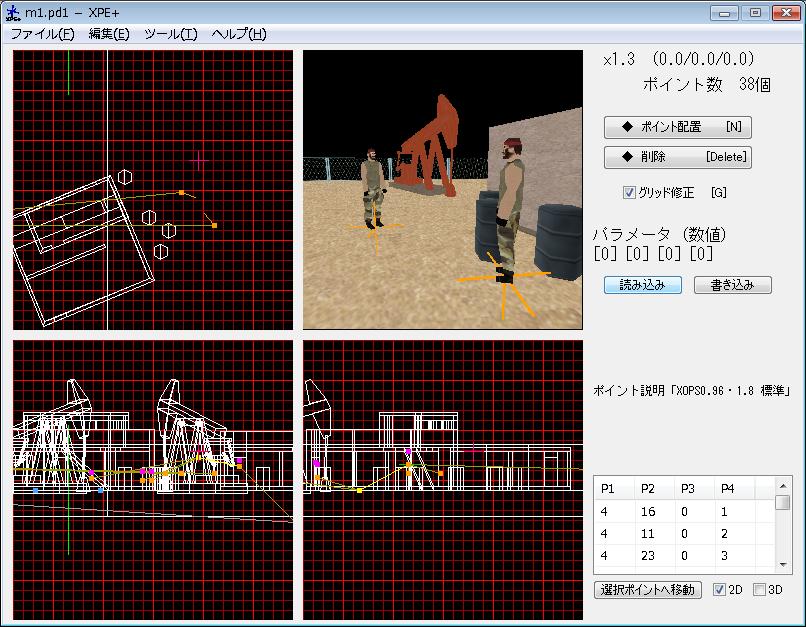This screenshot has width=806, height=627.
Task: Click the P2 column header
Action: point(654,489)
